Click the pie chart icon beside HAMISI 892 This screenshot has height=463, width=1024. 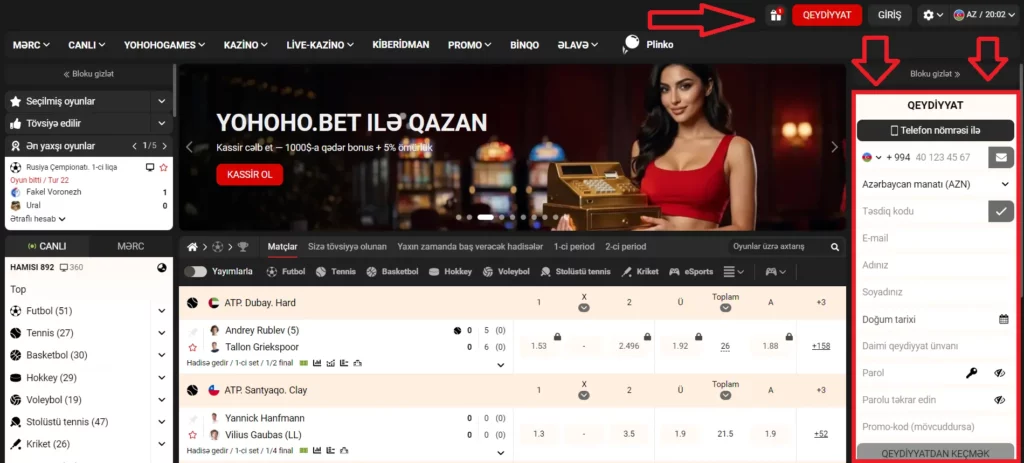[x=162, y=268]
